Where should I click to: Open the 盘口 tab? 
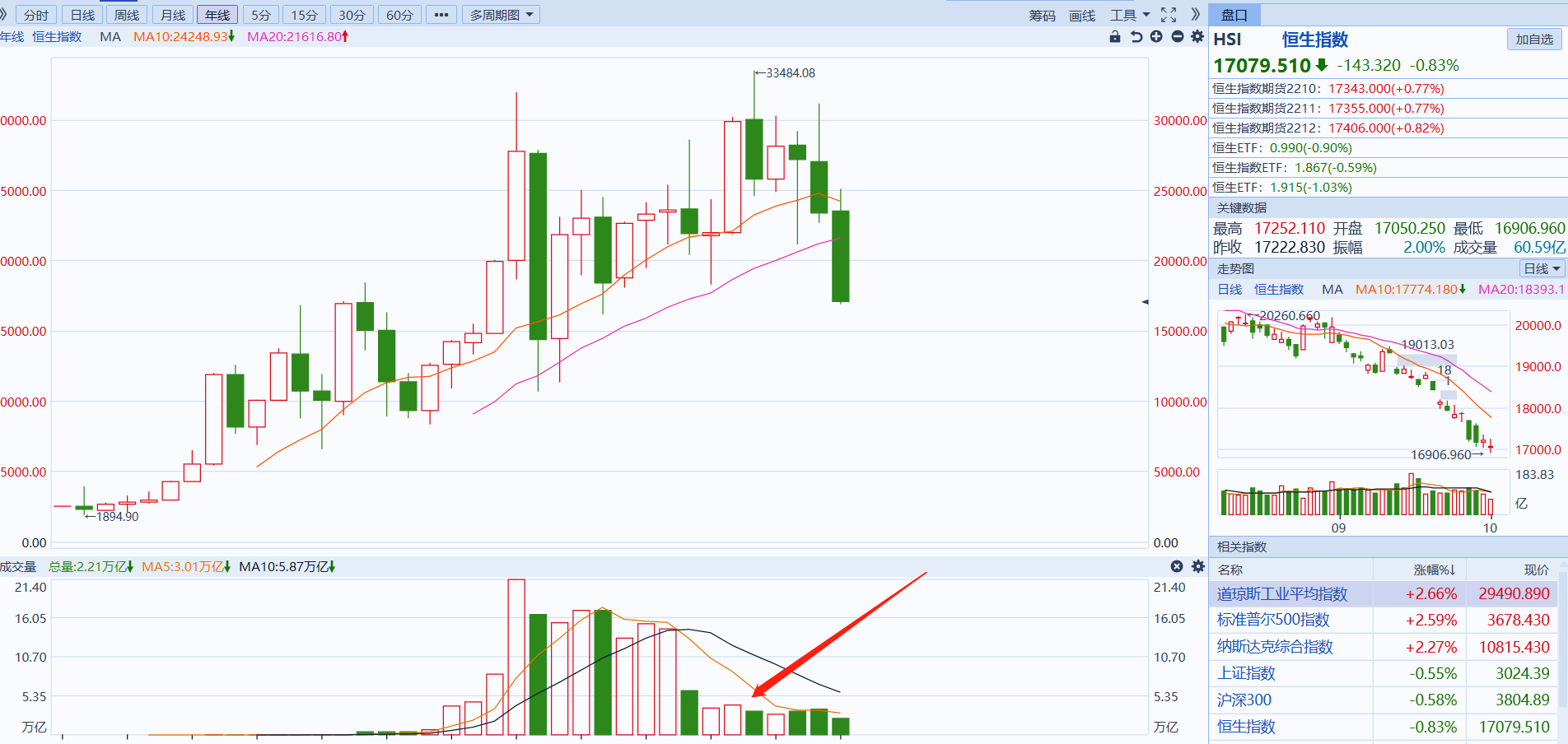(x=1234, y=15)
